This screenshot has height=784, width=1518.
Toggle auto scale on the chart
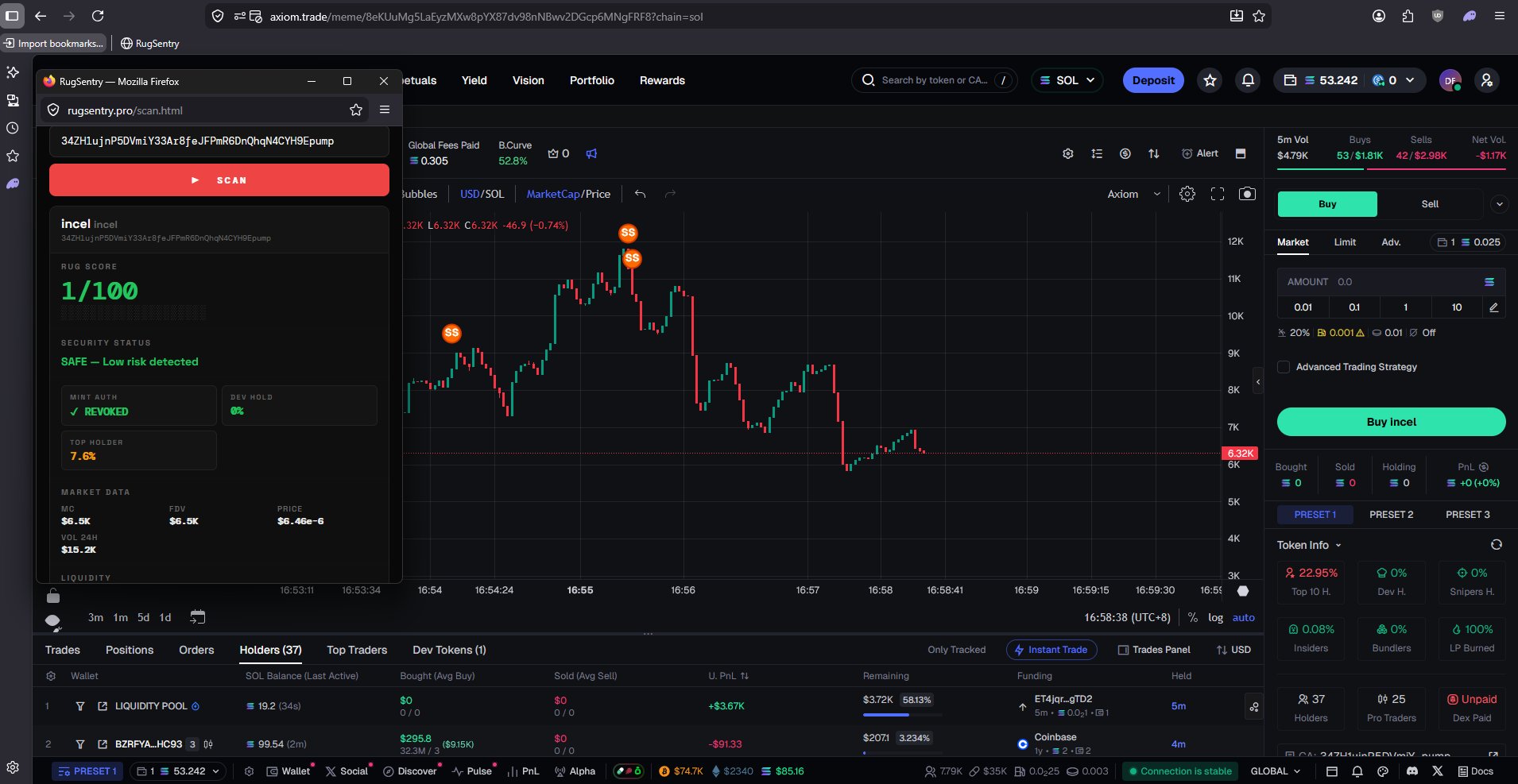pos(1244,617)
